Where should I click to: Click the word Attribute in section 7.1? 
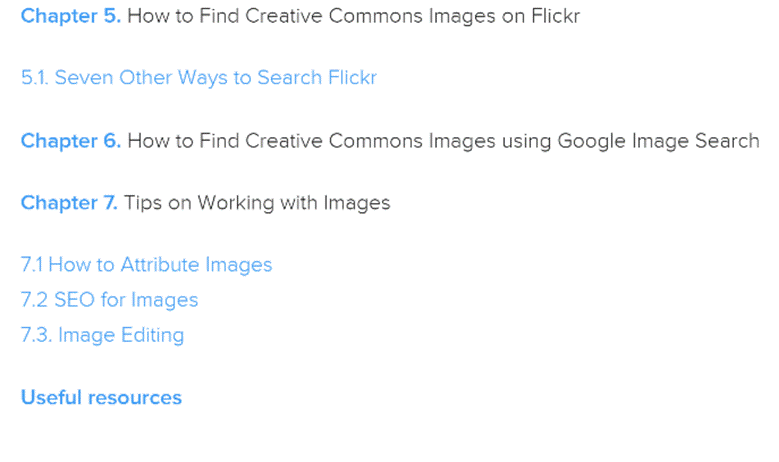point(161,265)
